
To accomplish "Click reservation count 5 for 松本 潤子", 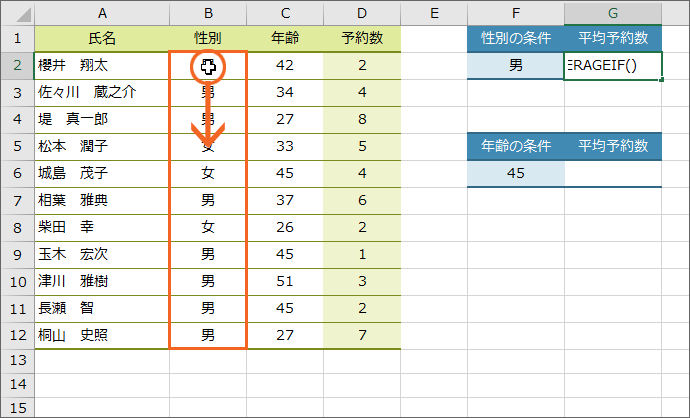I will click(x=362, y=147).
